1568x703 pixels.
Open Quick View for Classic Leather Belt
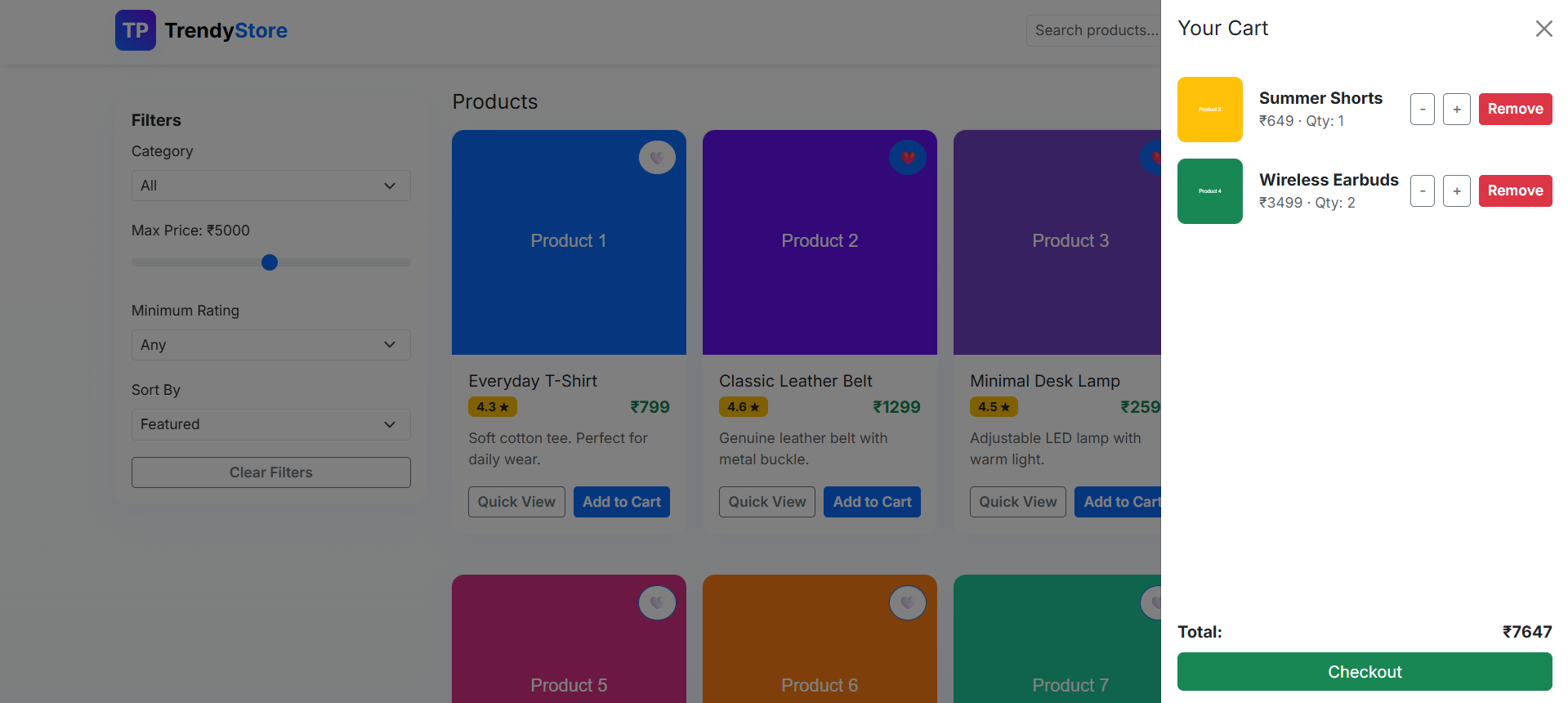(x=766, y=502)
